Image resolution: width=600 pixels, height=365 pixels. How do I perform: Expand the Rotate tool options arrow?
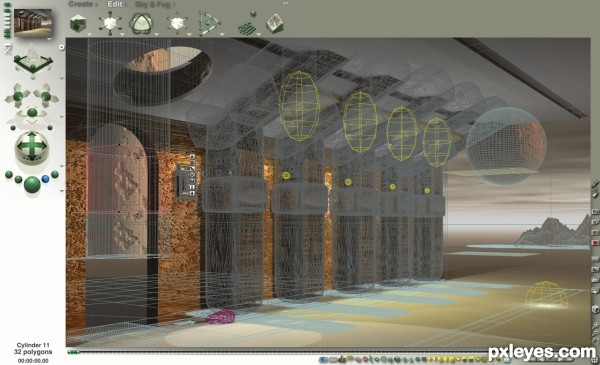tap(157, 34)
